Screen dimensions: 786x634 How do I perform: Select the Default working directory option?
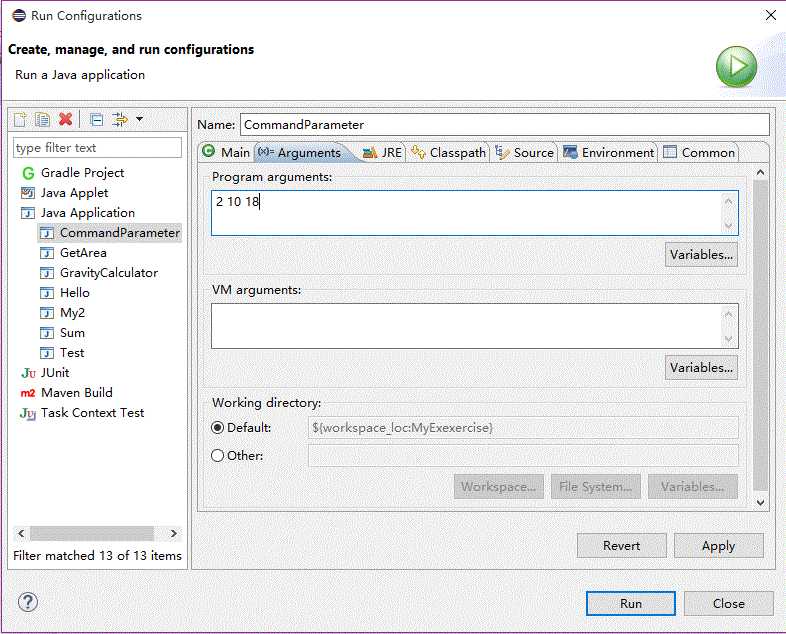tap(218, 428)
